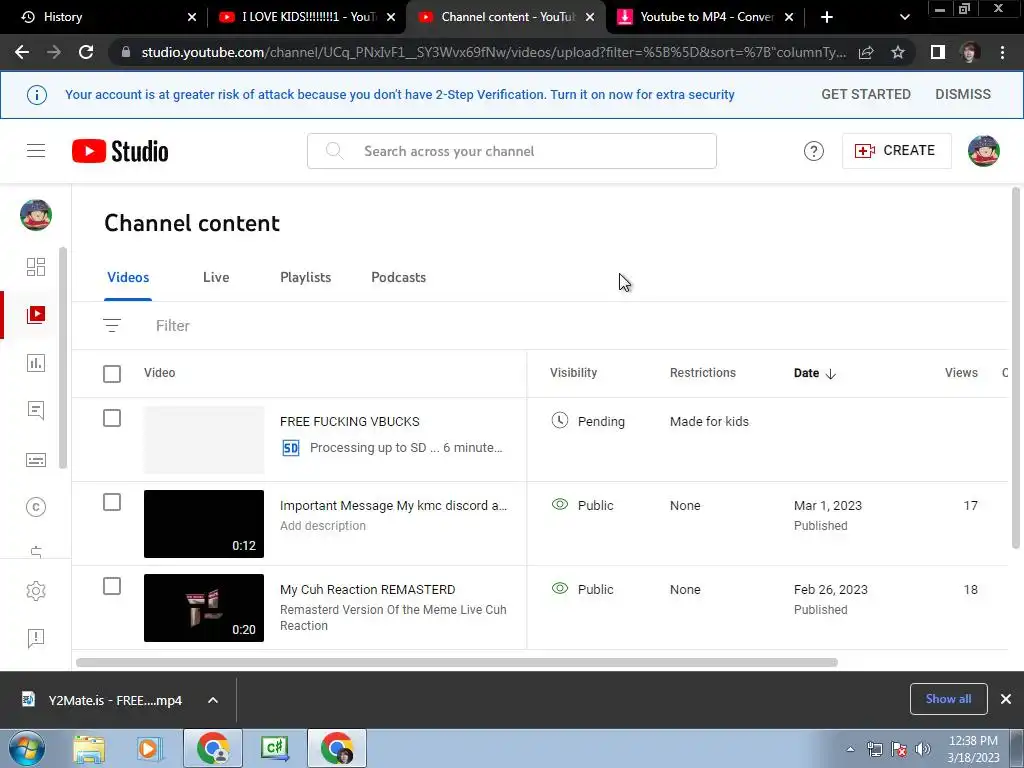The width and height of the screenshot is (1024, 768).
Task: Click the SD processing badge icon
Action: [x=291, y=448]
